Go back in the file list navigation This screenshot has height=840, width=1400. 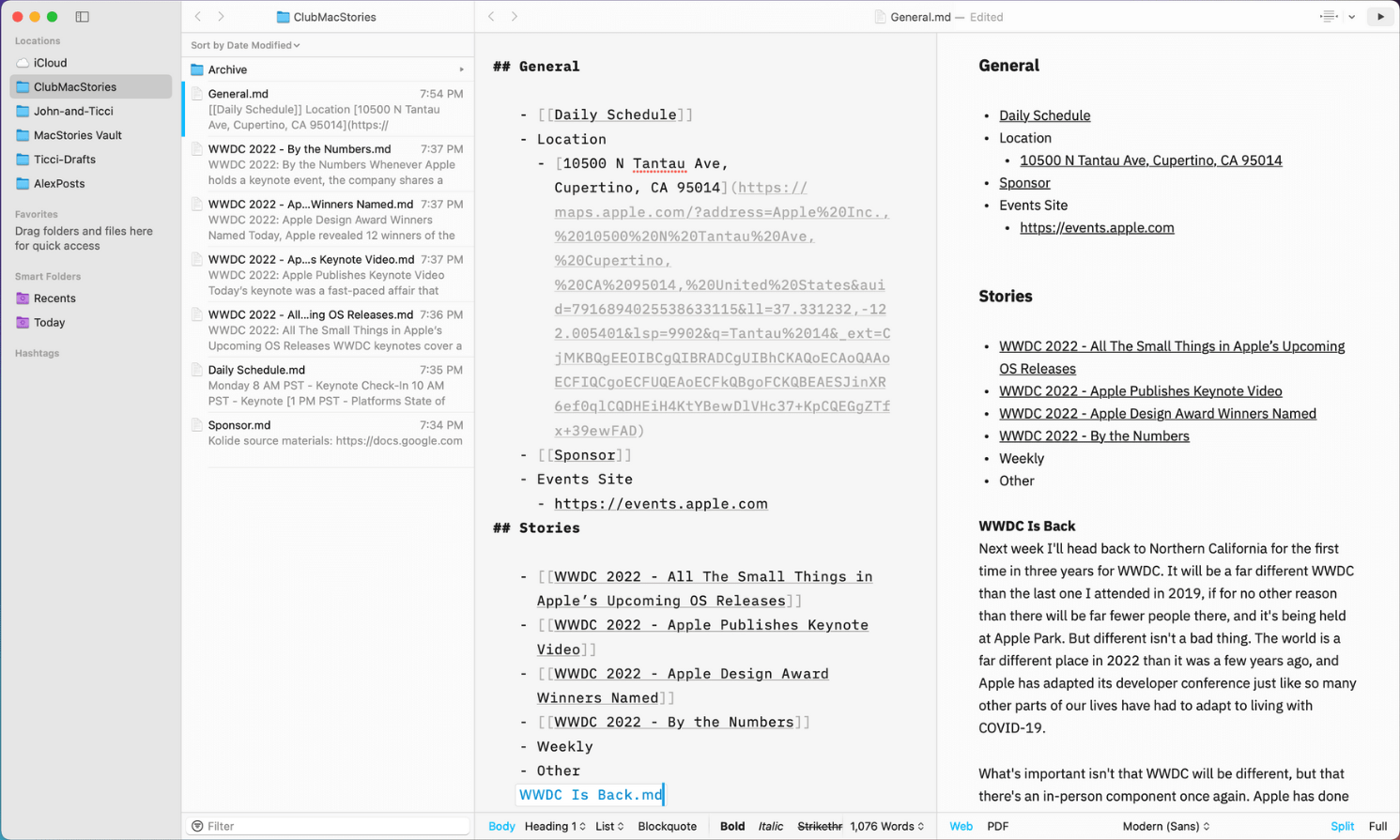[x=198, y=17]
